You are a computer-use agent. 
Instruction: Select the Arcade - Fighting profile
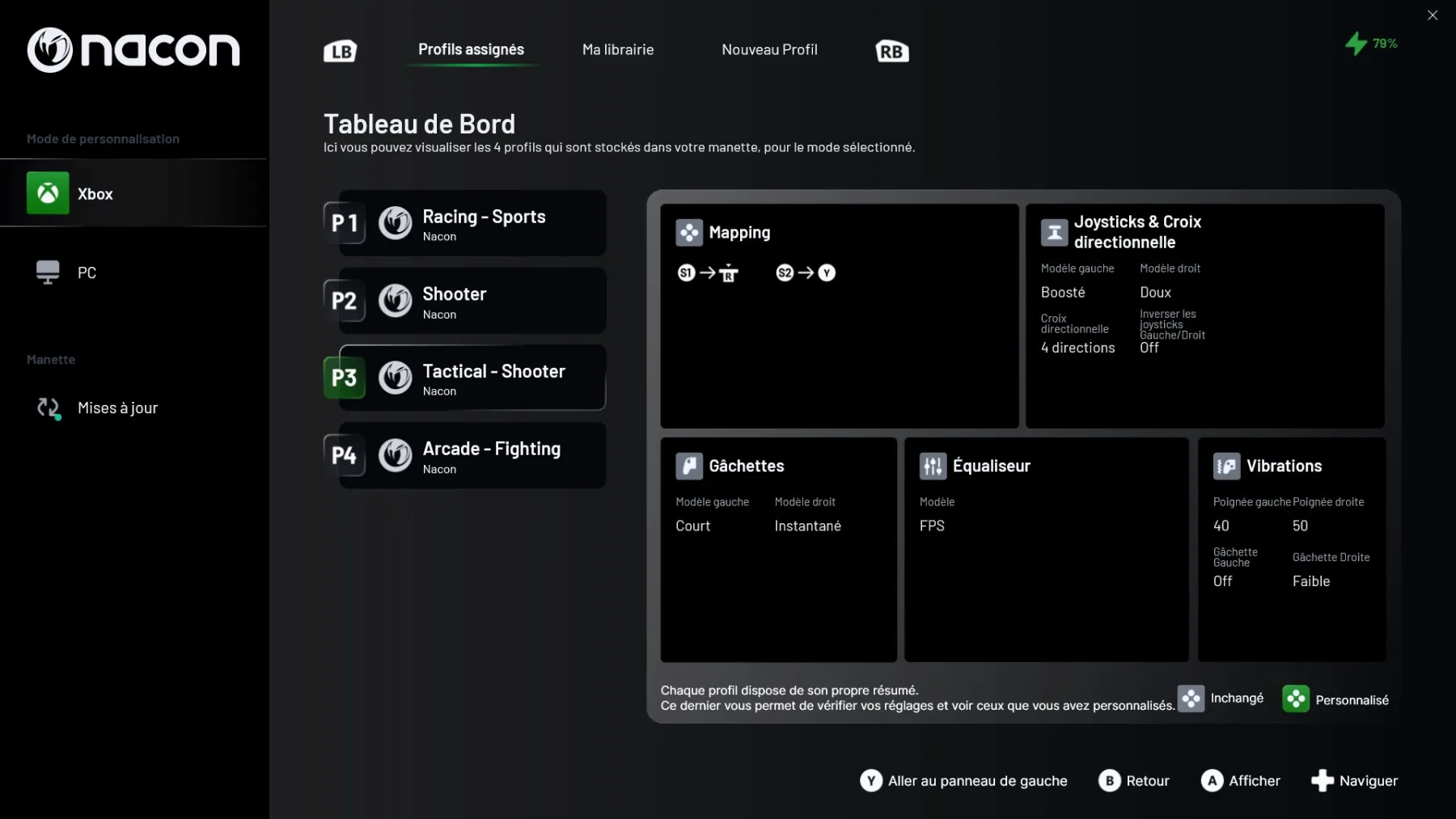pyautogui.click(x=472, y=455)
